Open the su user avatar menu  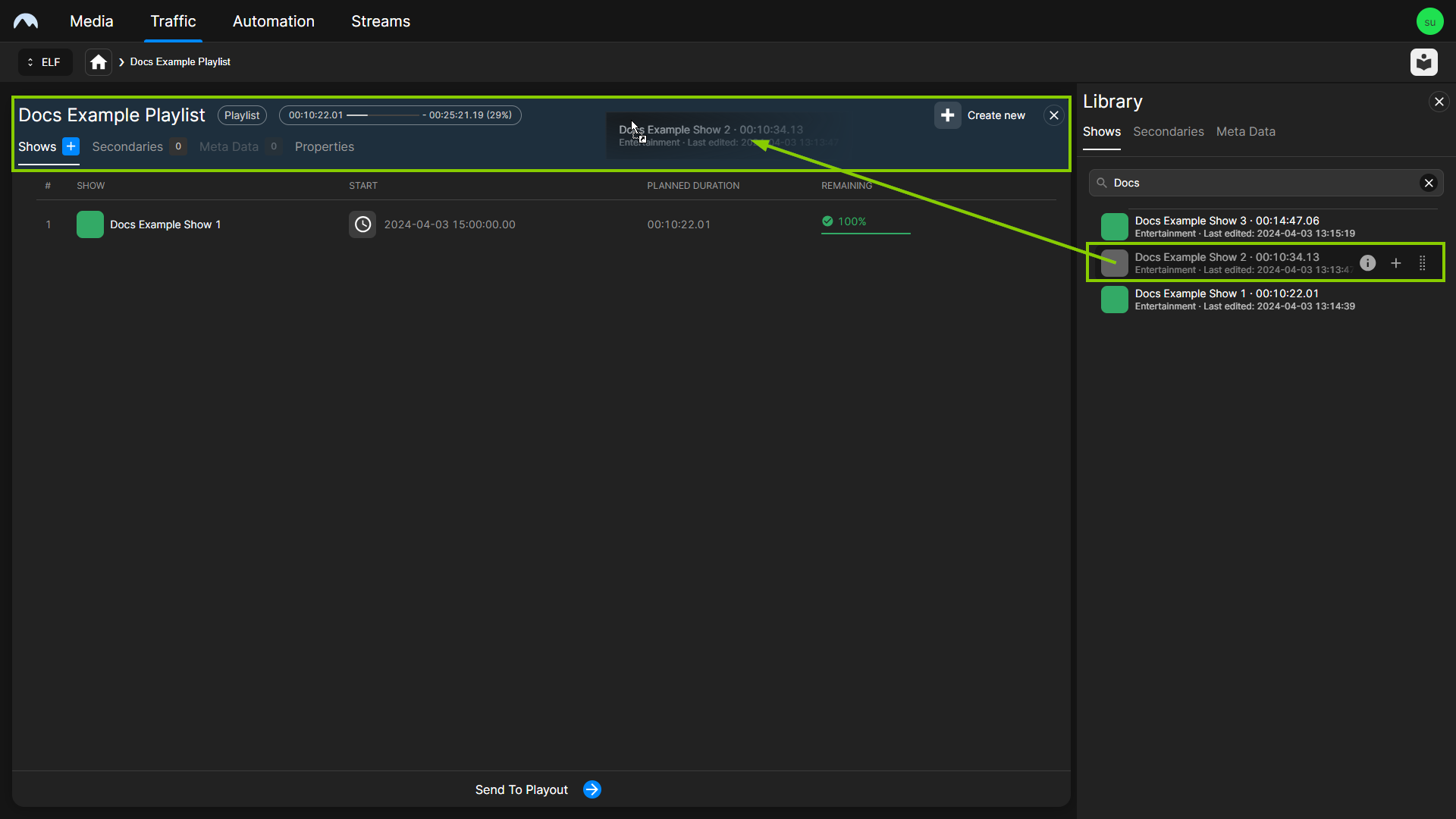(1429, 21)
